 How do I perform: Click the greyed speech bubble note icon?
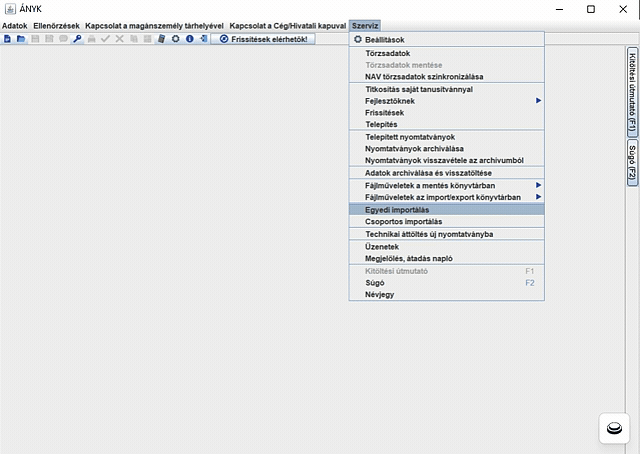(63, 39)
